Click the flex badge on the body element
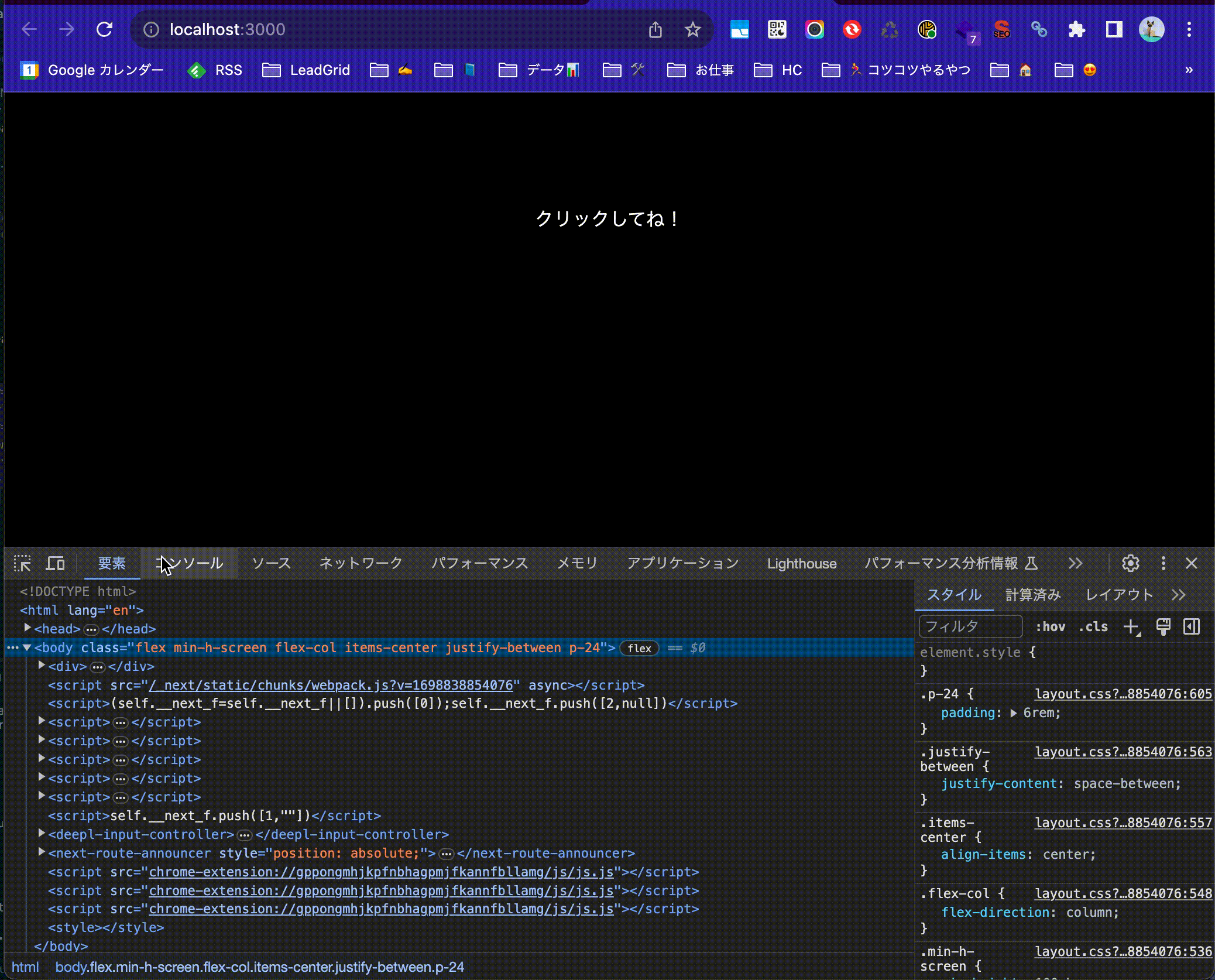Image resolution: width=1215 pixels, height=980 pixels. pyautogui.click(x=639, y=648)
